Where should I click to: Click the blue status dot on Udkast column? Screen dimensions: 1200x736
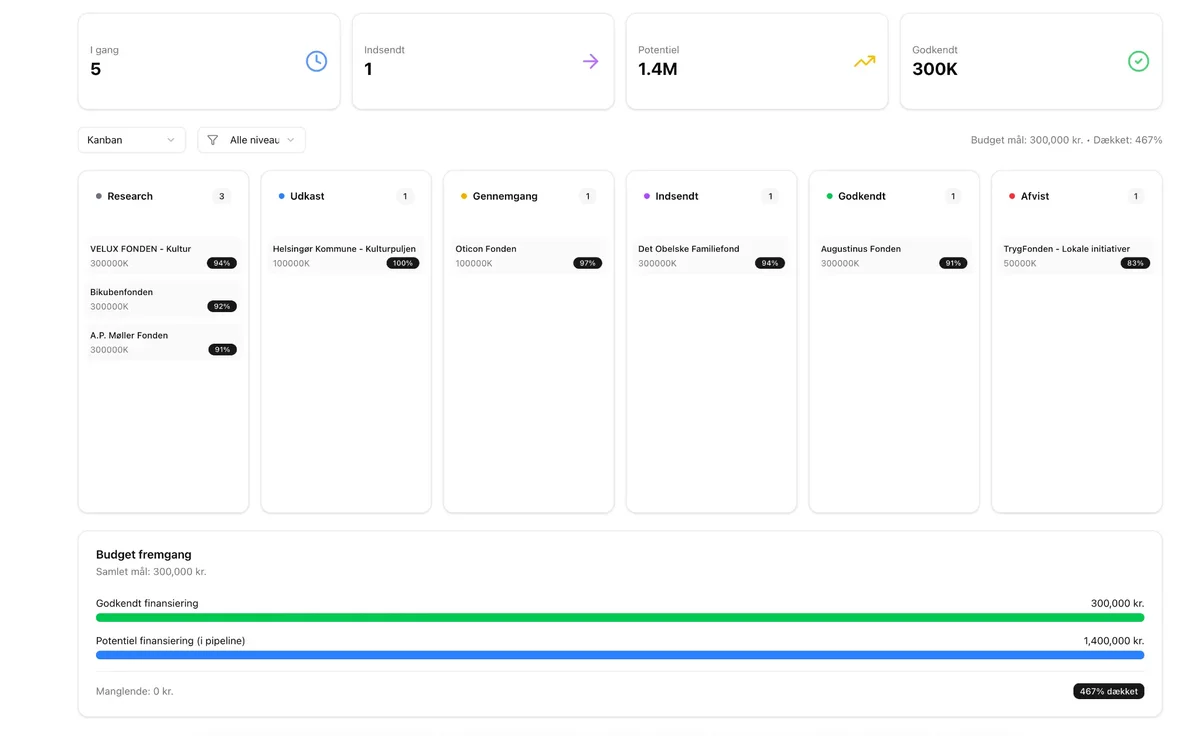coord(280,196)
